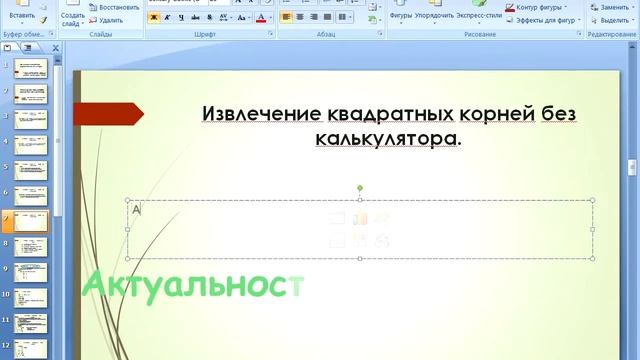Open the Выделить select dropdown
The image size is (640, 360).
(x=612, y=20)
